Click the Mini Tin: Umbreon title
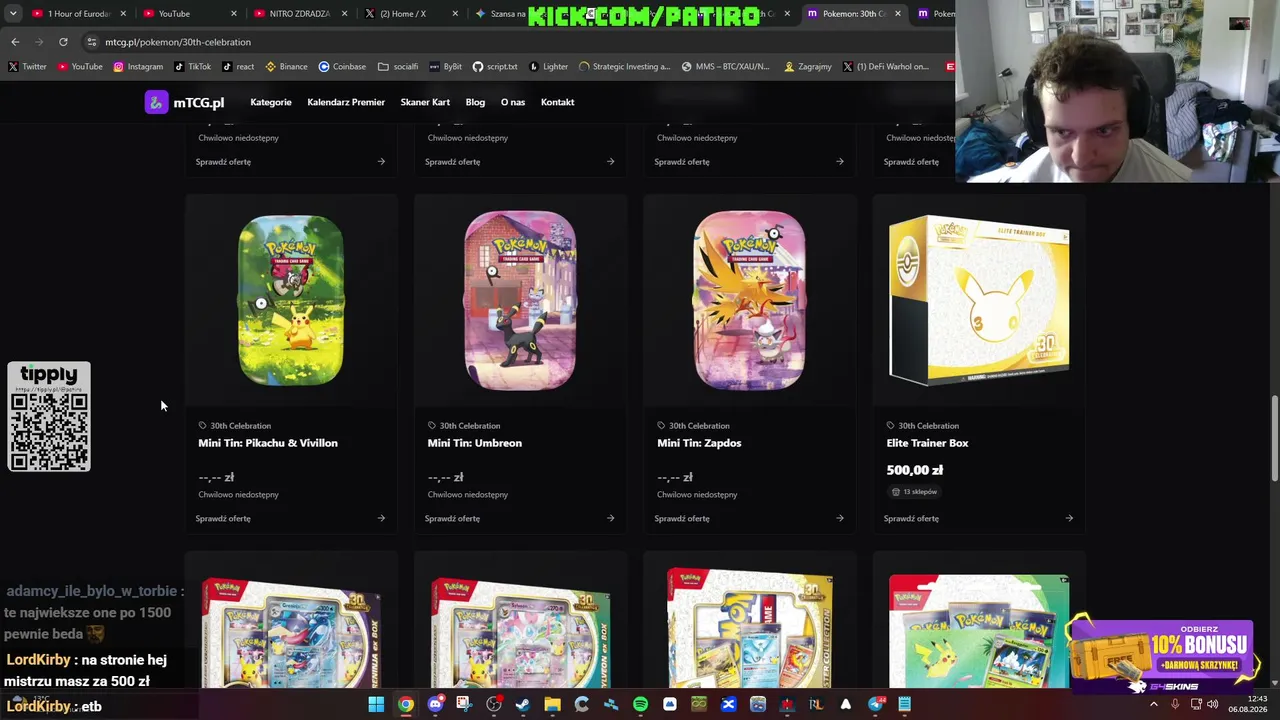Image resolution: width=1280 pixels, height=720 pixels. pos(475,443)
